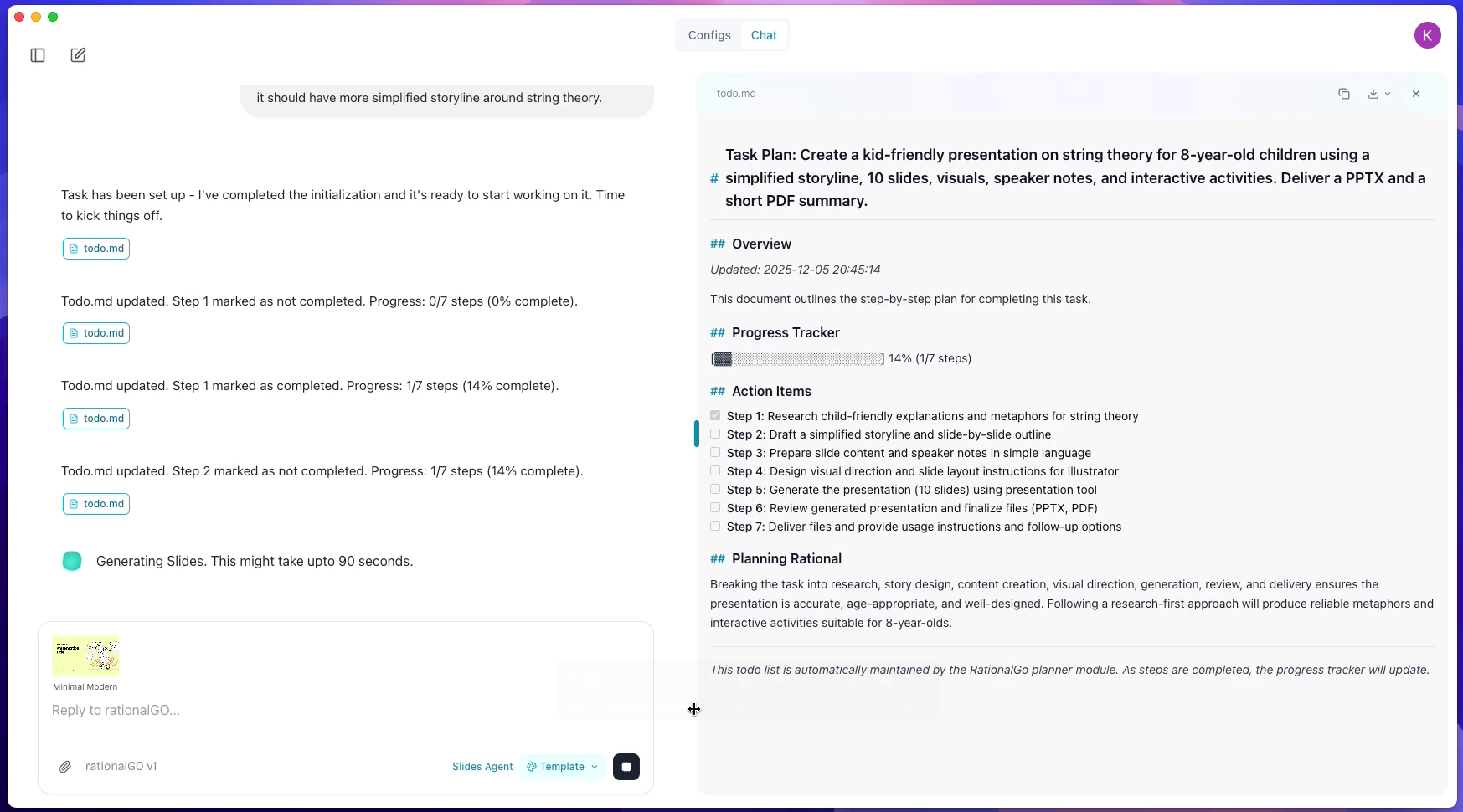
Task: Click the Progress Tracker heading
Action: (x=786, y=332)
